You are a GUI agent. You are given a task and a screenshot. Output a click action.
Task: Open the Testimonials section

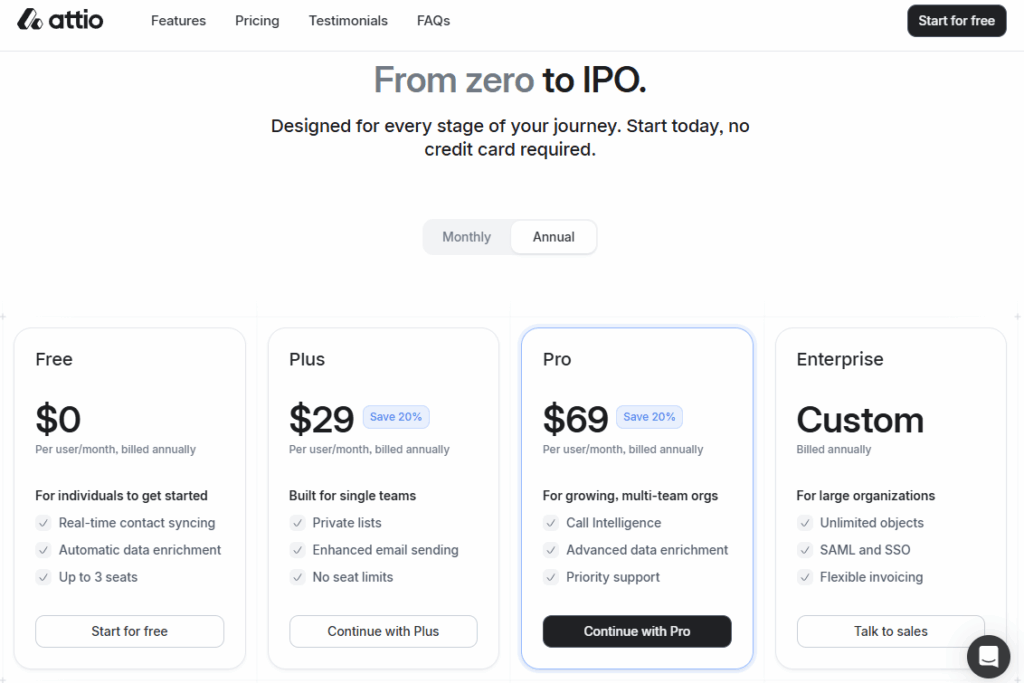[x=348, y=20]
